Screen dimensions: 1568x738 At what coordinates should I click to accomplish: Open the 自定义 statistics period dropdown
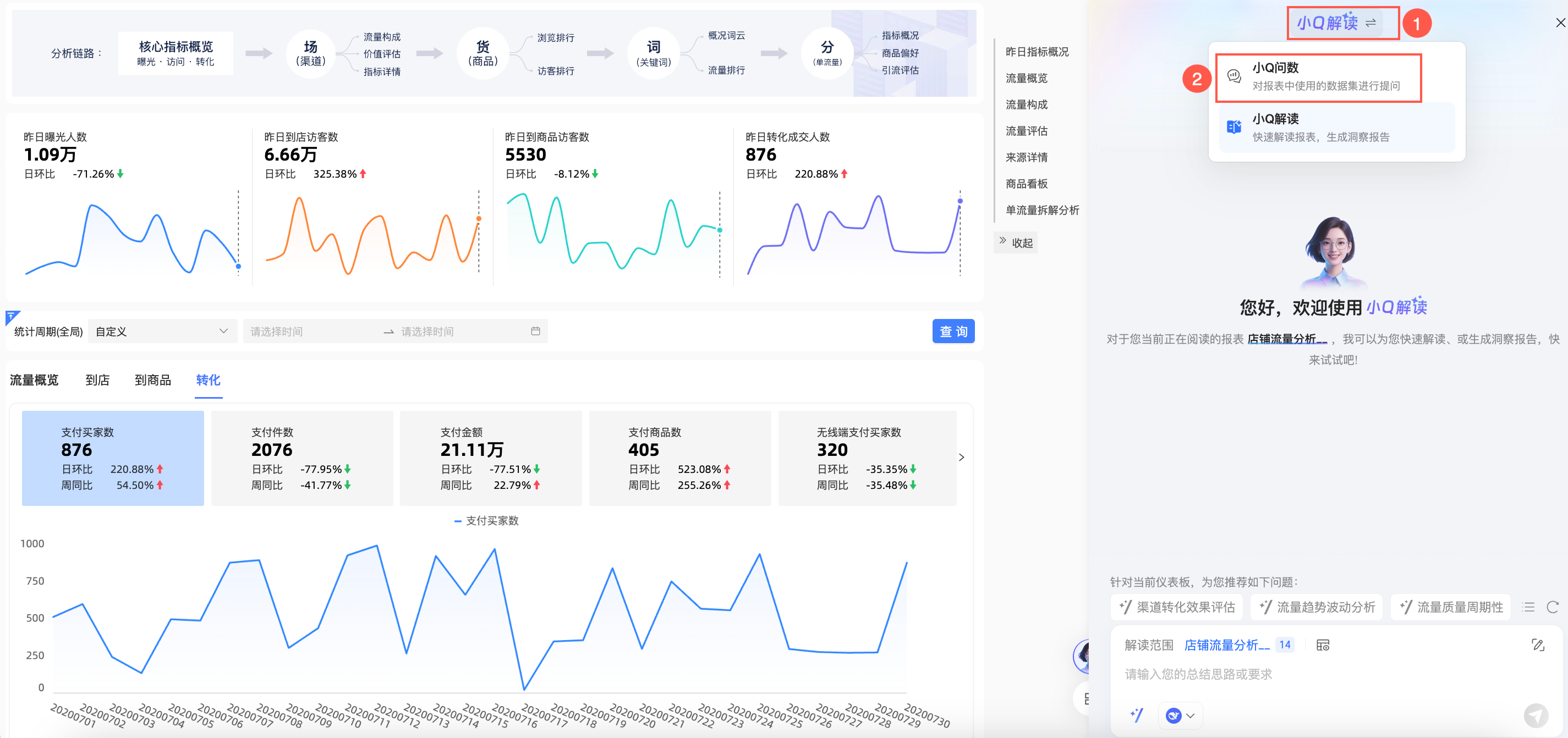point(162,331)
